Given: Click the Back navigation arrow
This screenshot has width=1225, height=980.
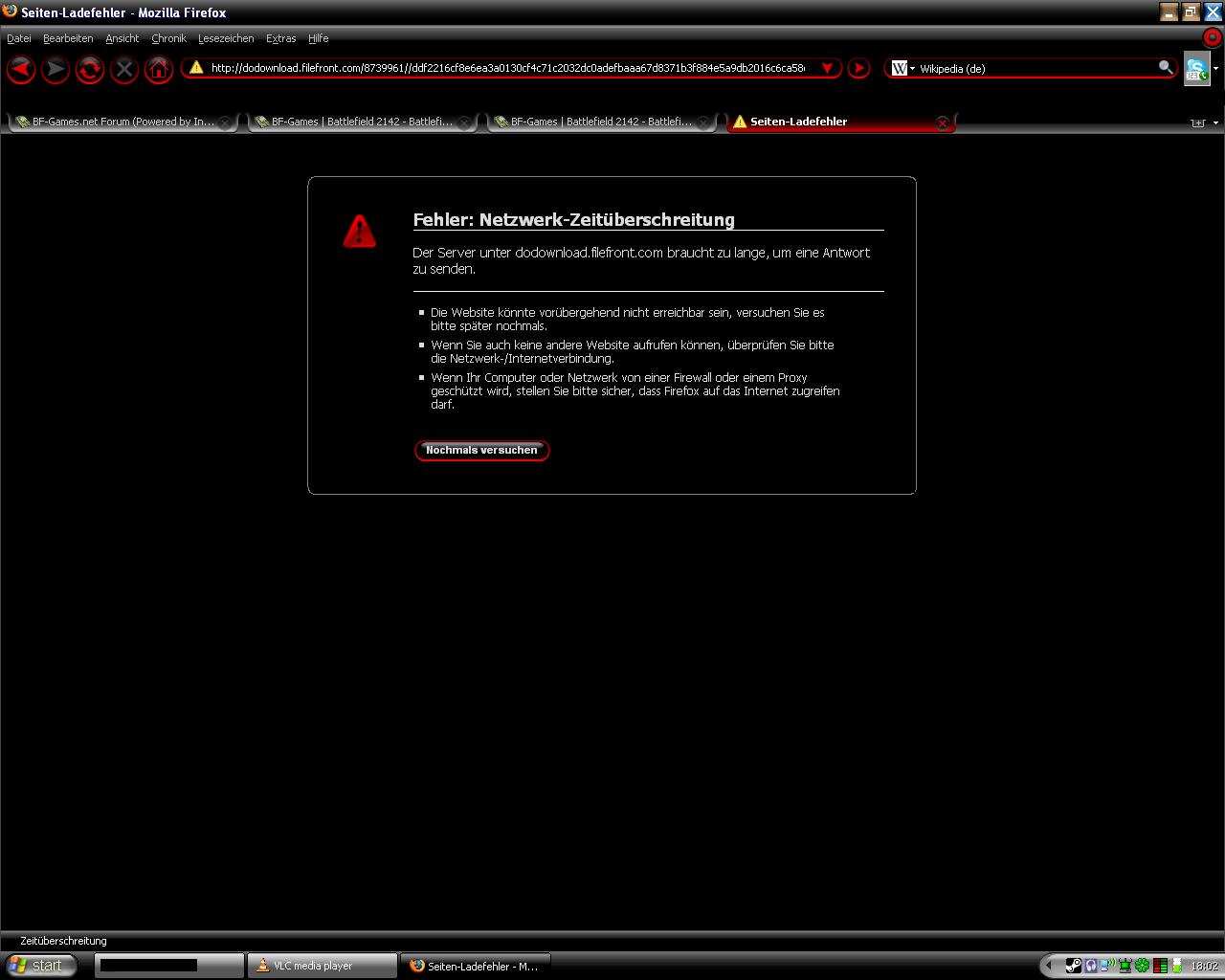Looking at the screenshot, I should [21, 69].
